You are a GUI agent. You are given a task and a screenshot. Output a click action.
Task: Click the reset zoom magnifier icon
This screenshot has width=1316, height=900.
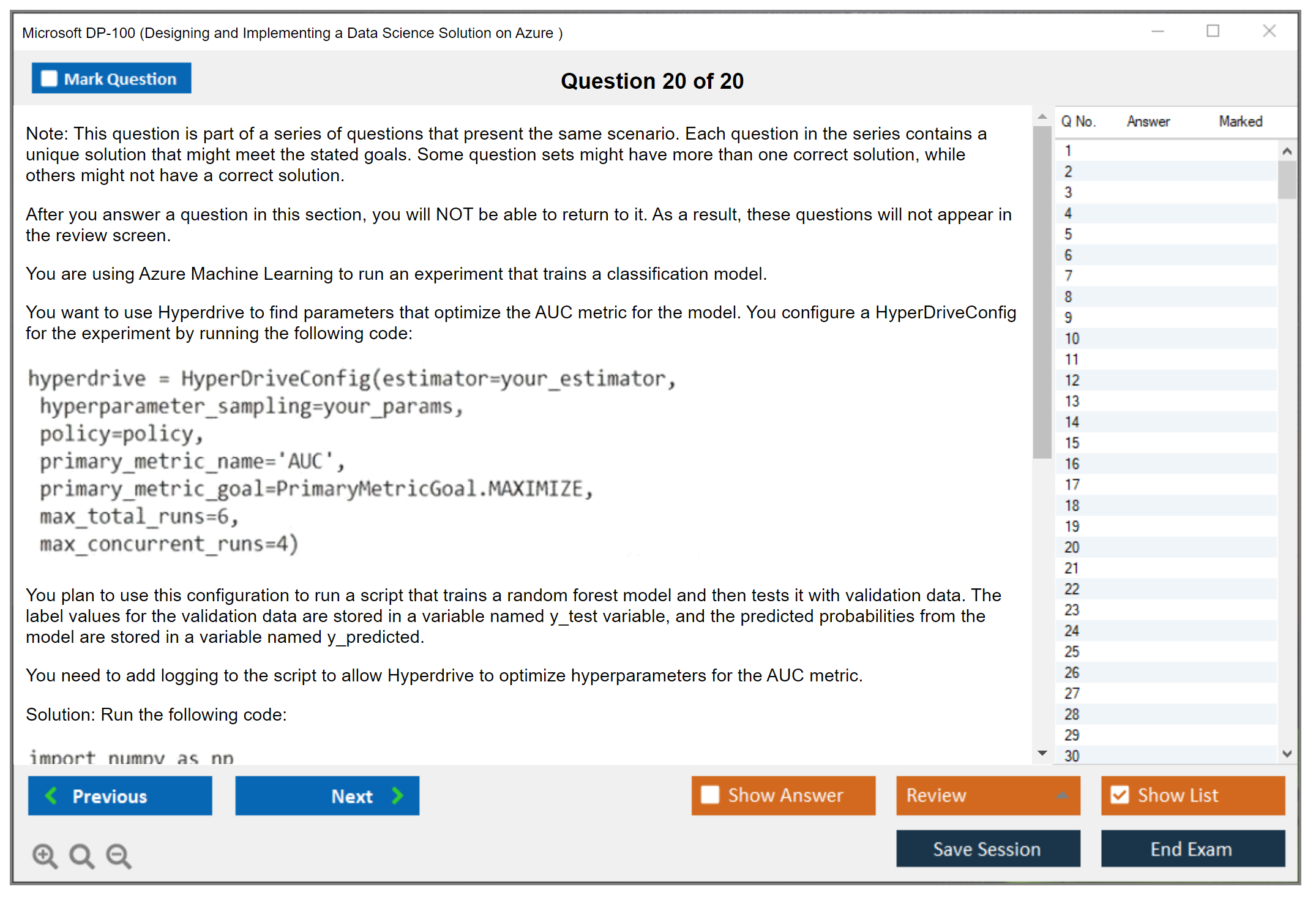(x=81, y=855)
